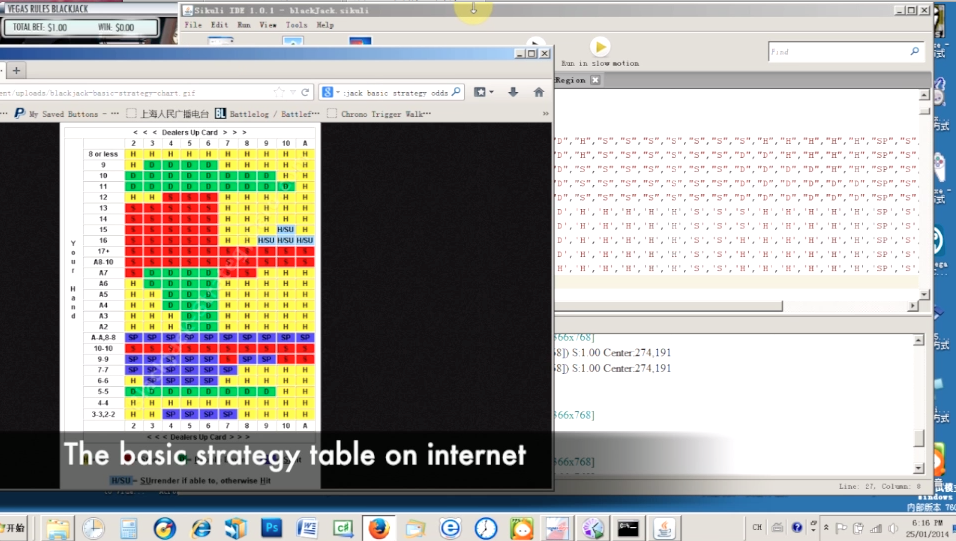Open Sikuli IDE Edit menu

tap(219, 25)
